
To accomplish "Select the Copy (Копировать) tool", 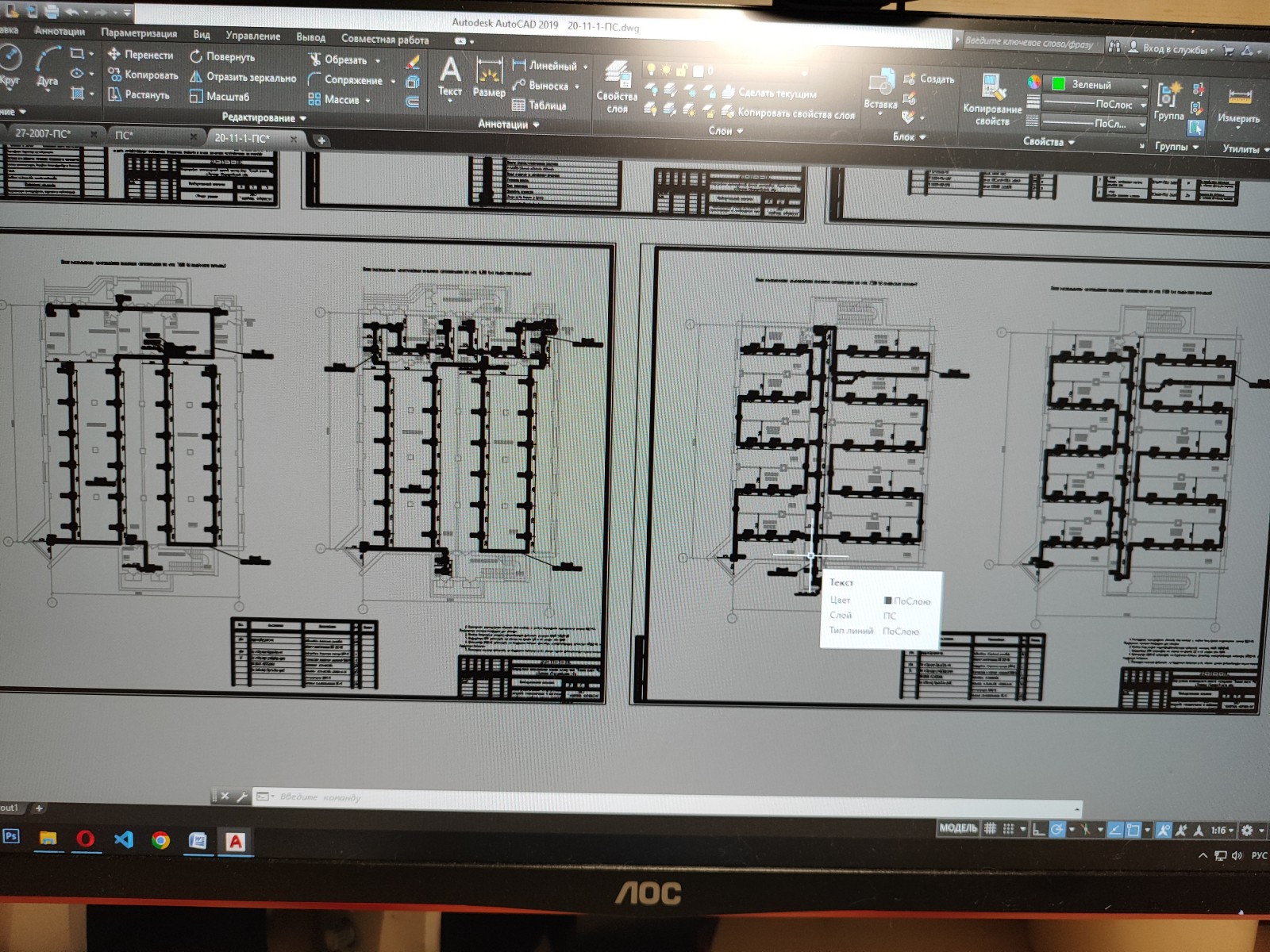I will coord(143,75).
